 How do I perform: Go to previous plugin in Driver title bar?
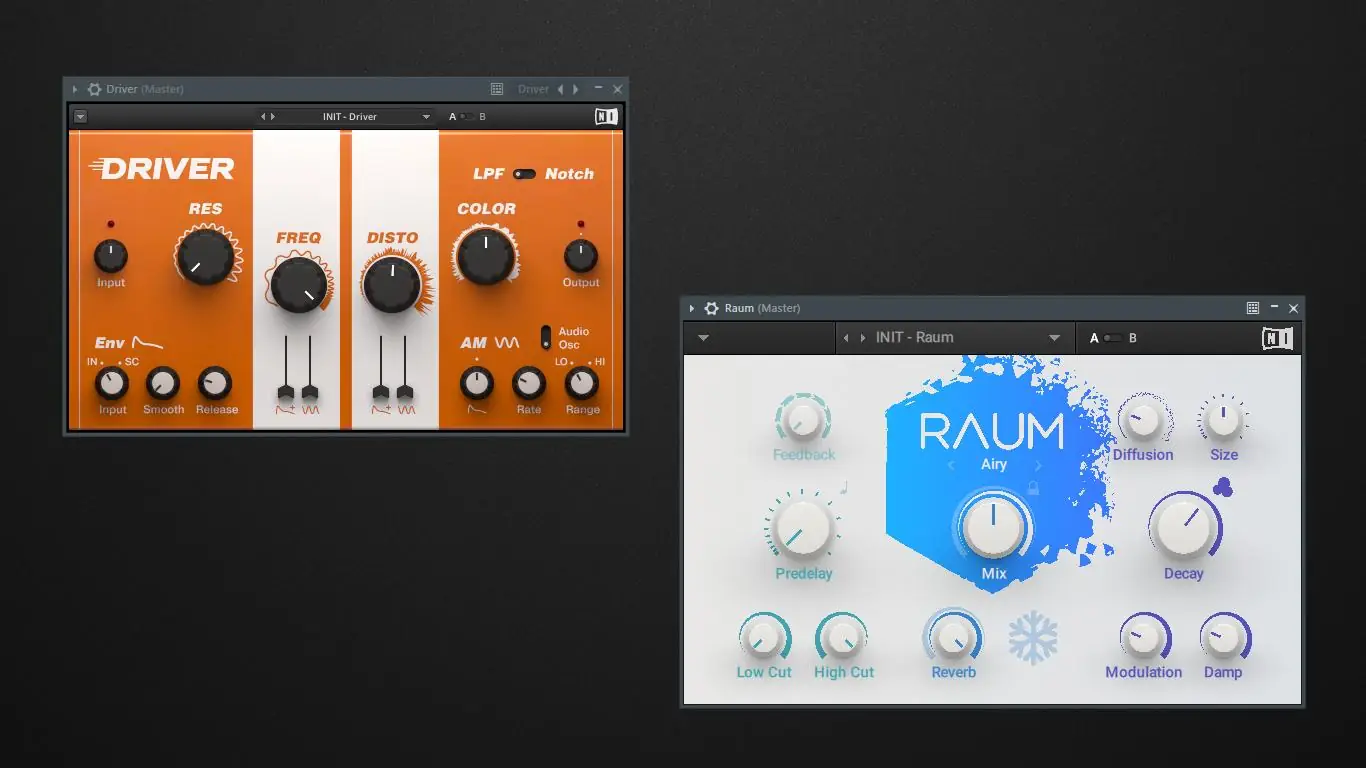click(560, 89)
